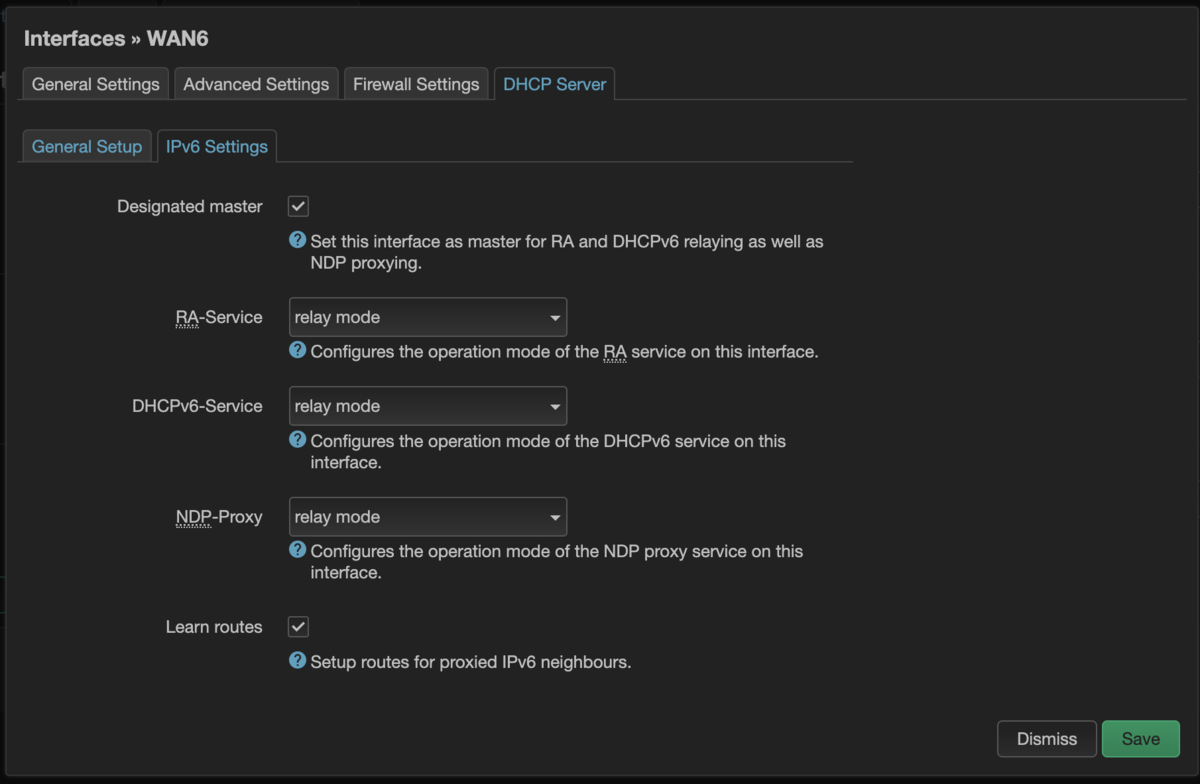Select the IPv6 Settings sub-tab
The image size is (1200, 784).
pos(217,146)
